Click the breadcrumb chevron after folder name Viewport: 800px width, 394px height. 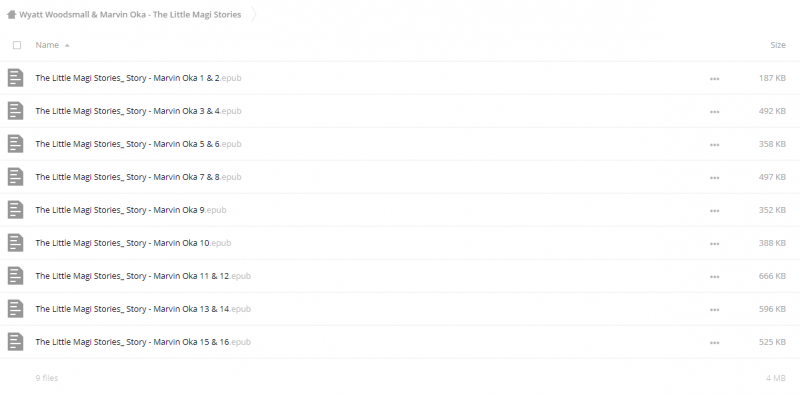point(254,14)
